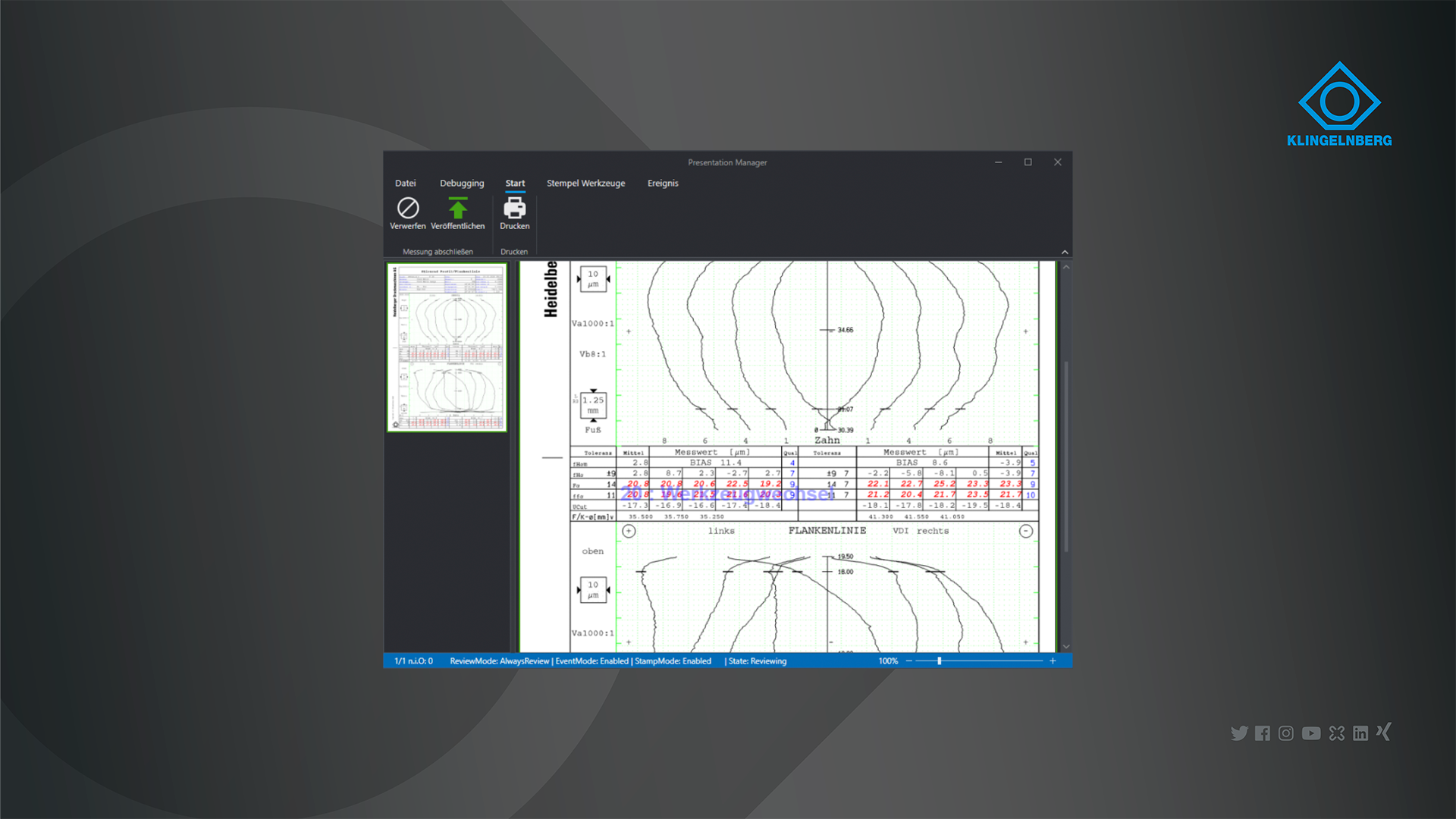Open the YouTube social icon
Screen dimensions: 1456x819
tap(1311, 733)
